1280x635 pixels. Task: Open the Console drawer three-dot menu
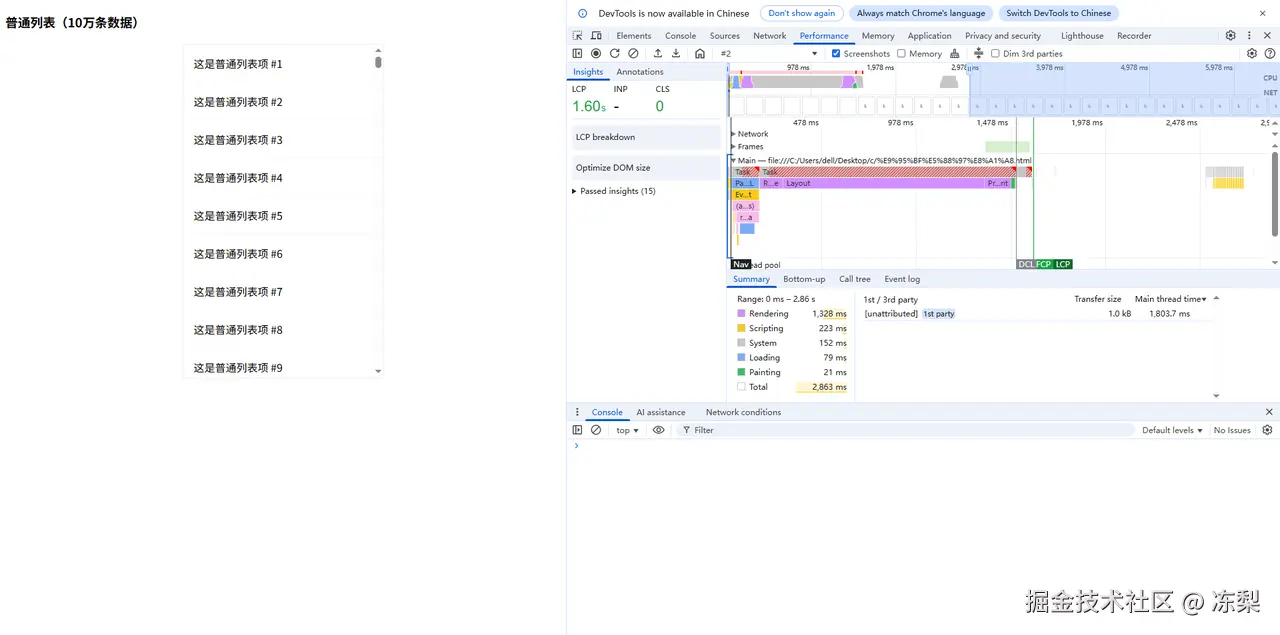[x=577, y=412]
